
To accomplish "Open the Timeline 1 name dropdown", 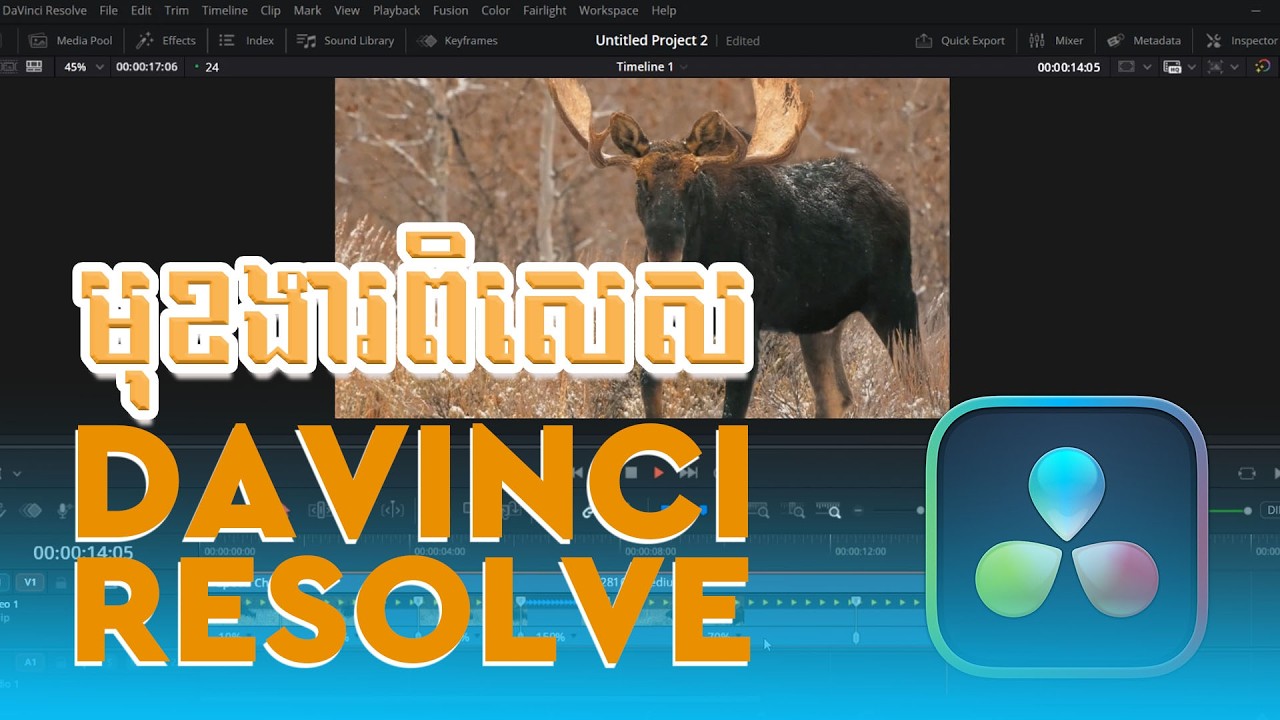I will pos(651,67).
